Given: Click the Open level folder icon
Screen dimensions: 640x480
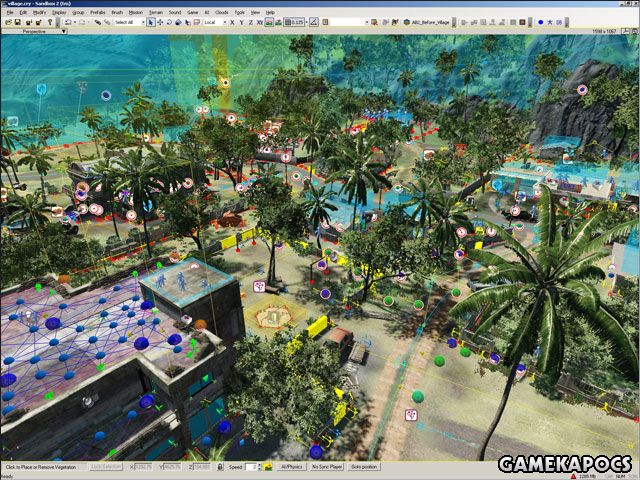Looking at the screenshot, I should click(8, 22).
